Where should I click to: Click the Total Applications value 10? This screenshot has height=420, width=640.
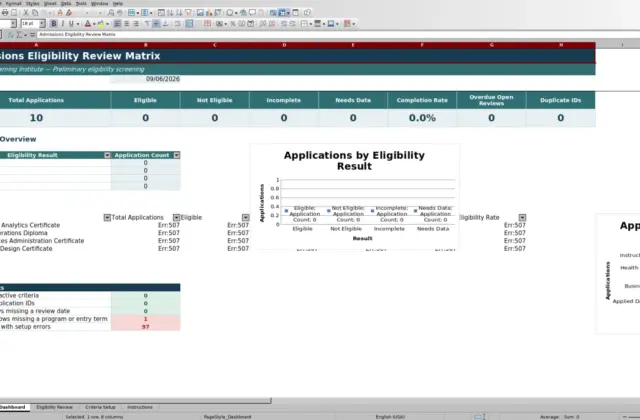36,118
